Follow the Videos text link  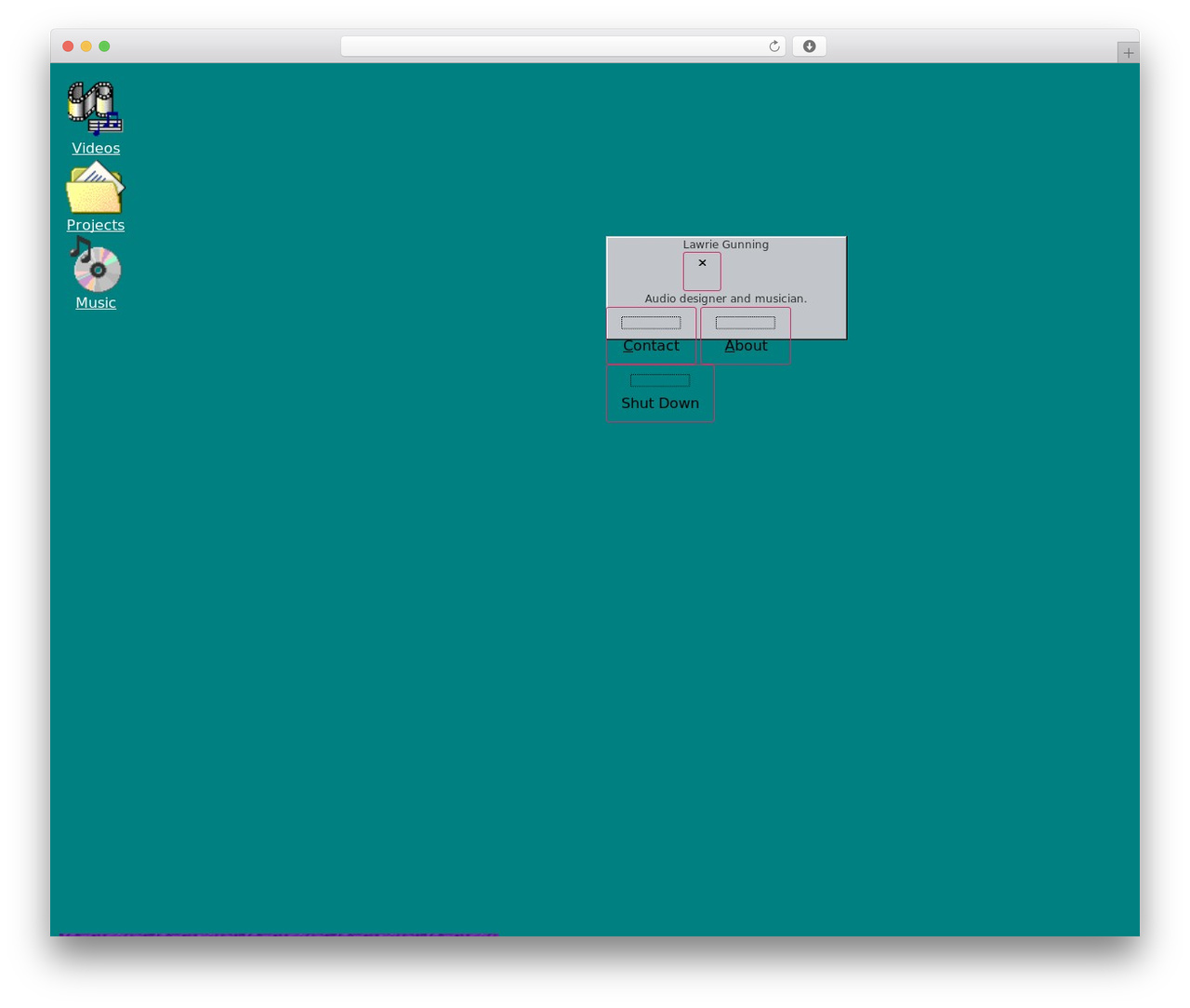click(96, 148)
